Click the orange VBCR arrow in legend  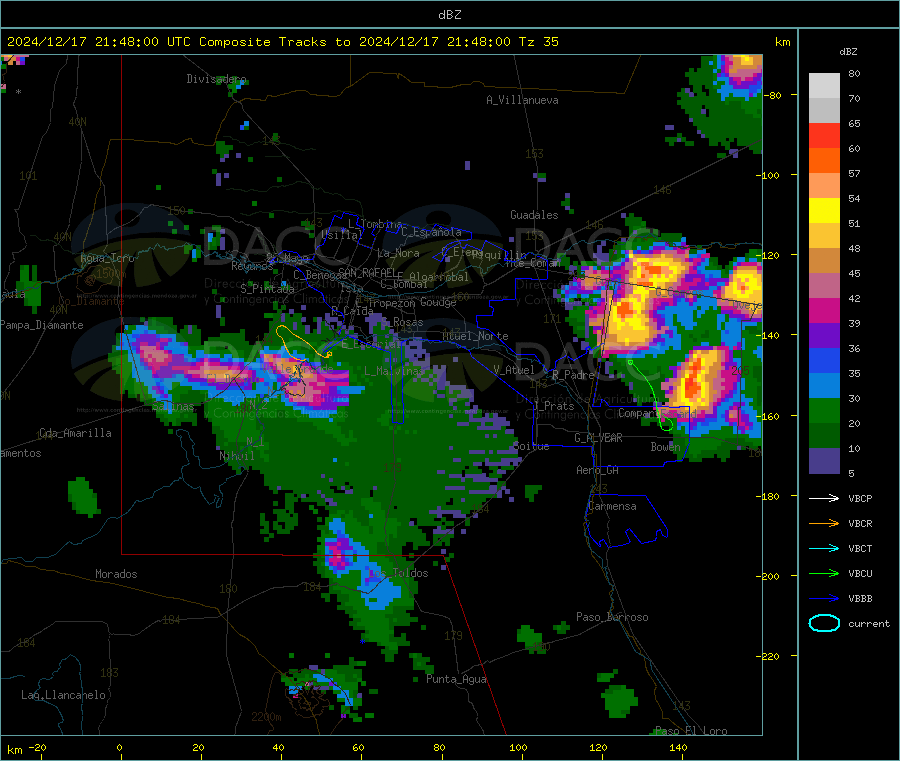(824, 523)
